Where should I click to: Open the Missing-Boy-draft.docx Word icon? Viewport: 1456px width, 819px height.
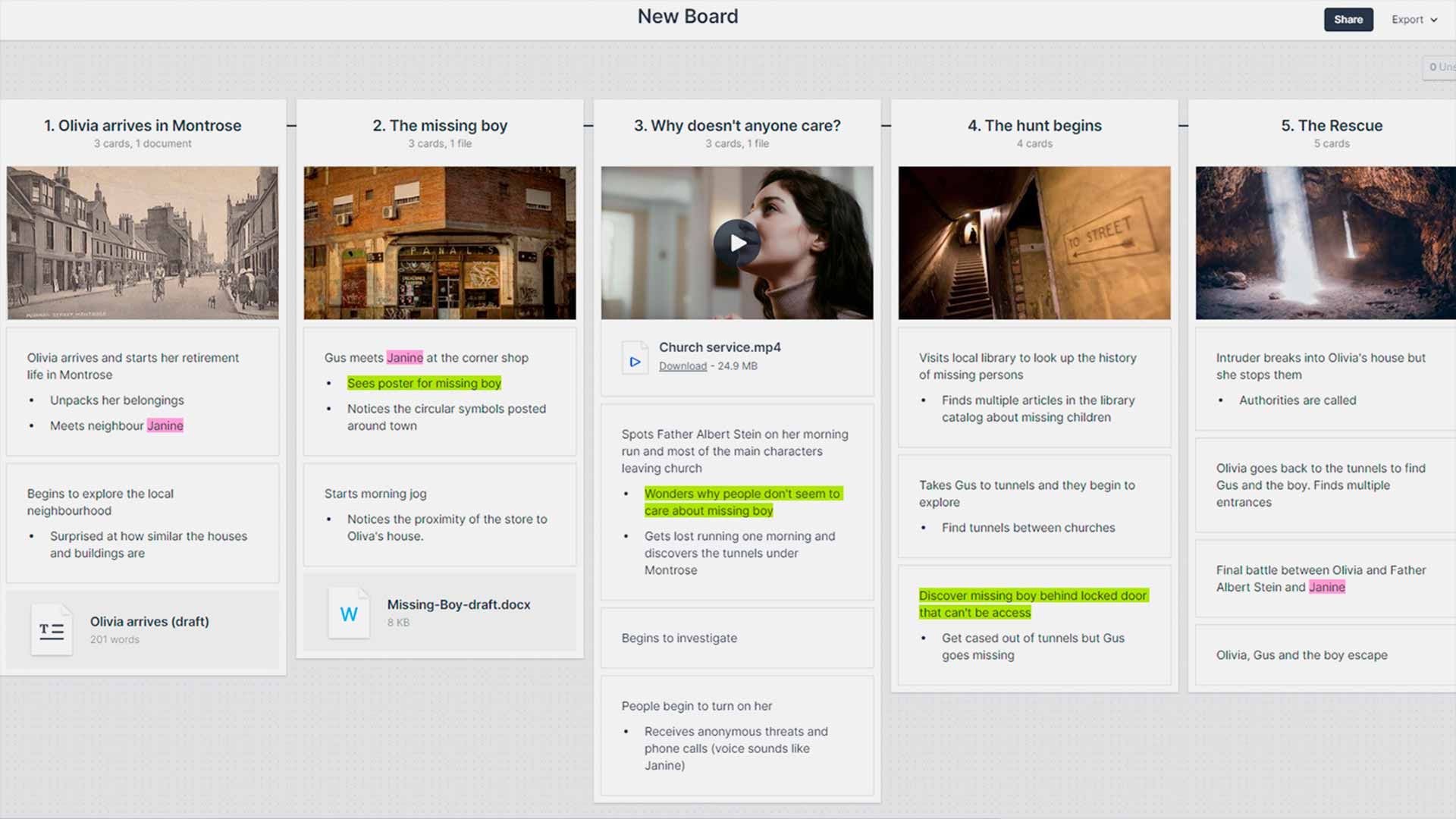349,613
